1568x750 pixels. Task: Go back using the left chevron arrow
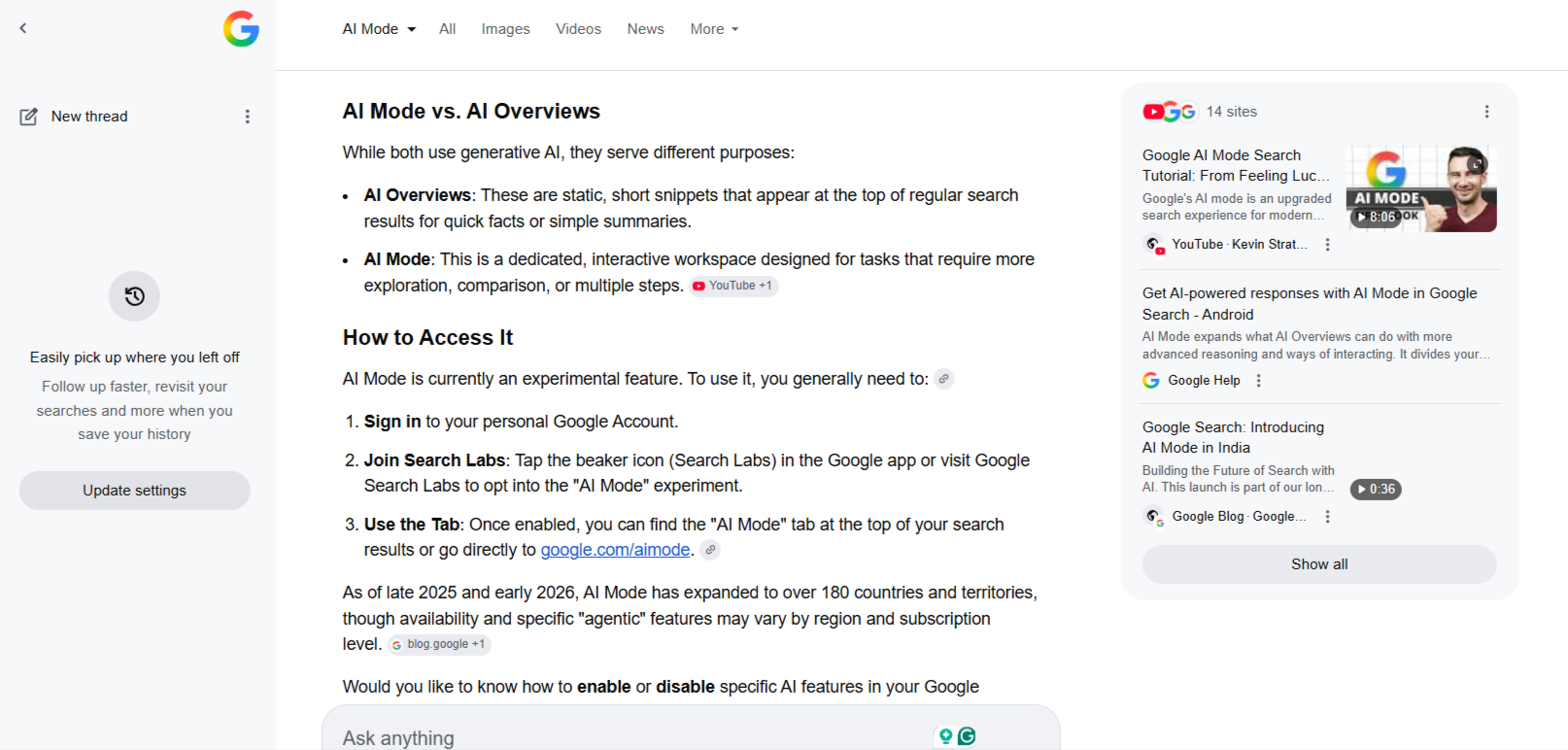click(x=23, y=28)
